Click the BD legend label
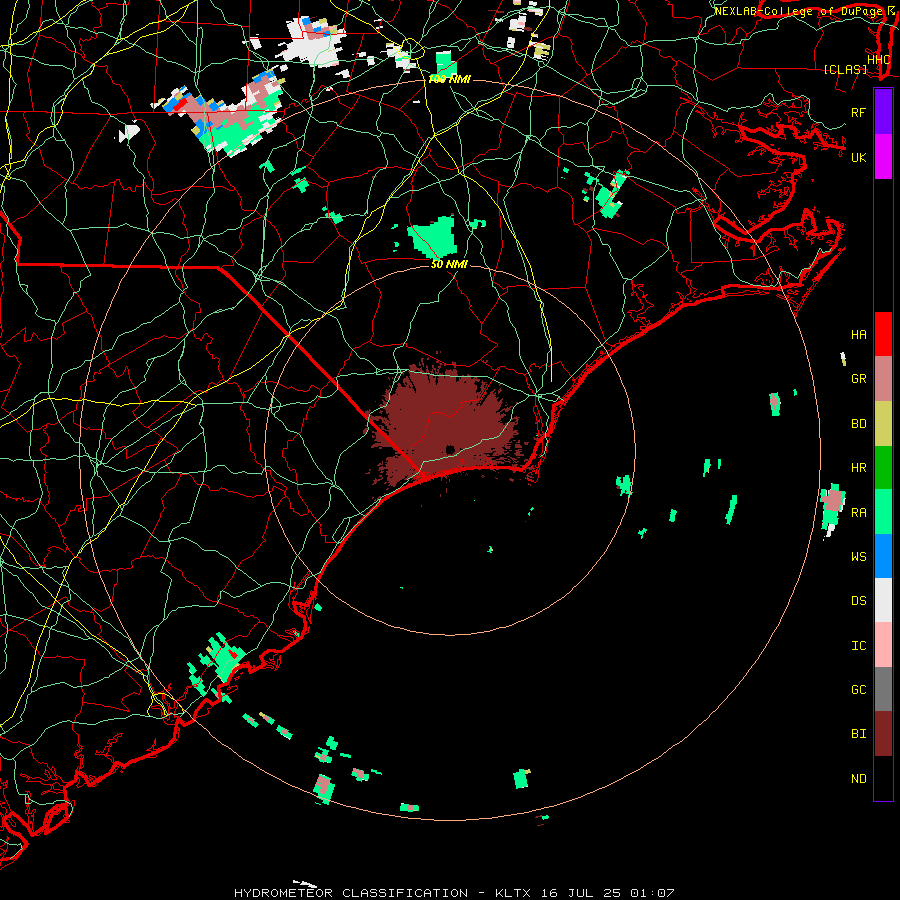Viewport: 900px width, 900px height. click(858, 424)
